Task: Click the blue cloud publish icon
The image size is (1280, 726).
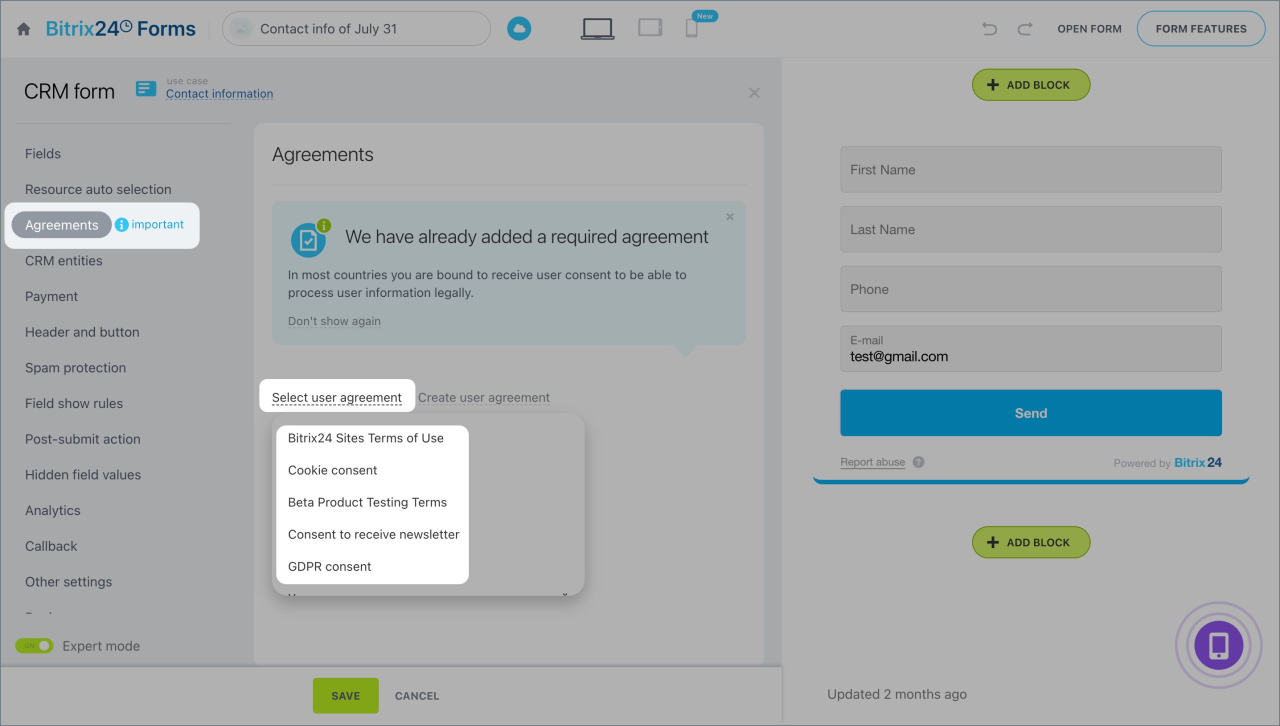Action: tap(518, 29)
